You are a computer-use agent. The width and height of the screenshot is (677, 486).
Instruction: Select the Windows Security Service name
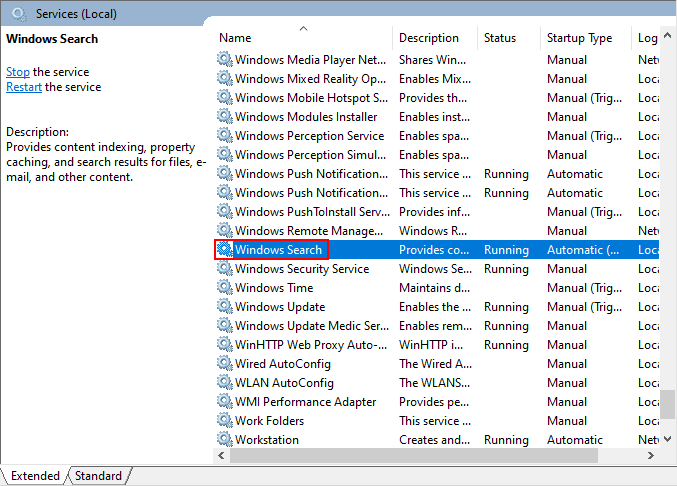coord(302,268)
